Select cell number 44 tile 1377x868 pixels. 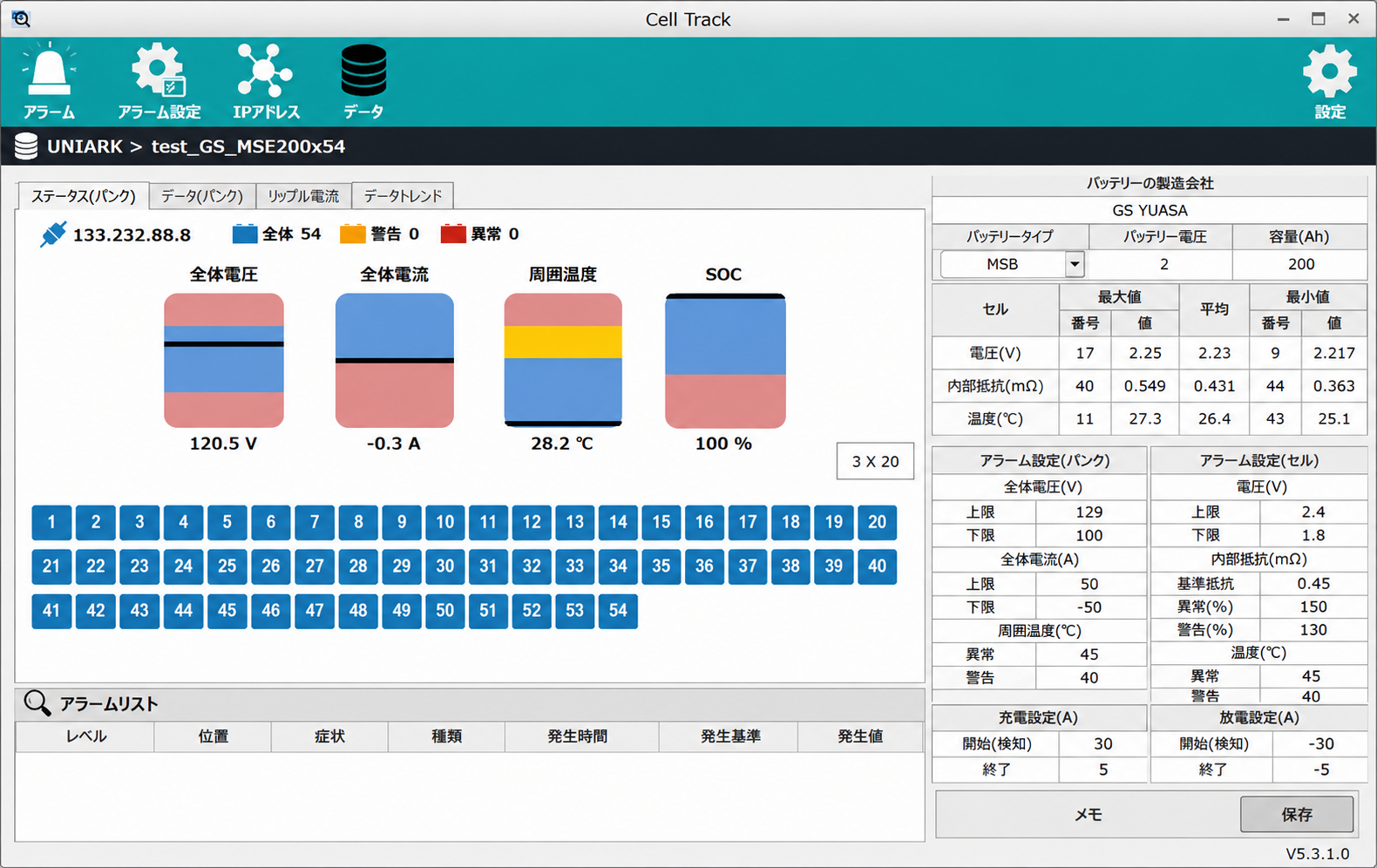(x=183, y=610)
